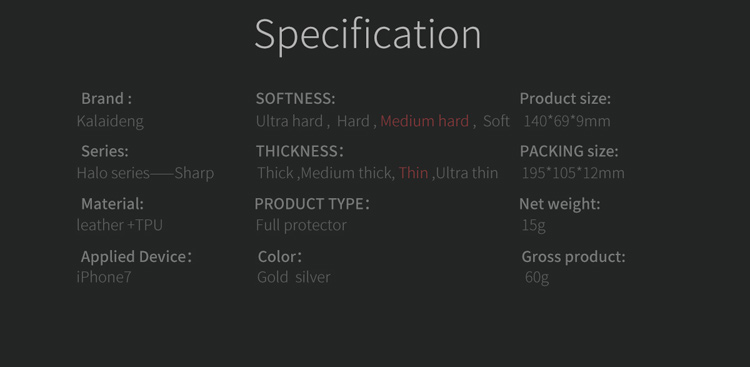Screen dimensions: 750x367
Task: Click the 60g gross product value
Action: 537,277
